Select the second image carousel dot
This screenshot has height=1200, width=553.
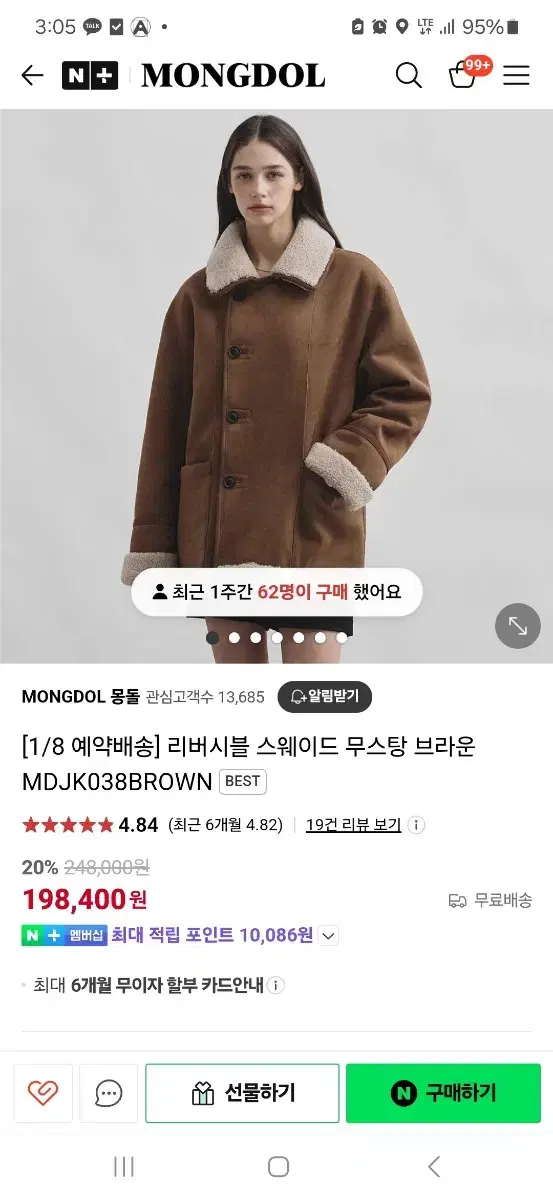coord(234,637)
